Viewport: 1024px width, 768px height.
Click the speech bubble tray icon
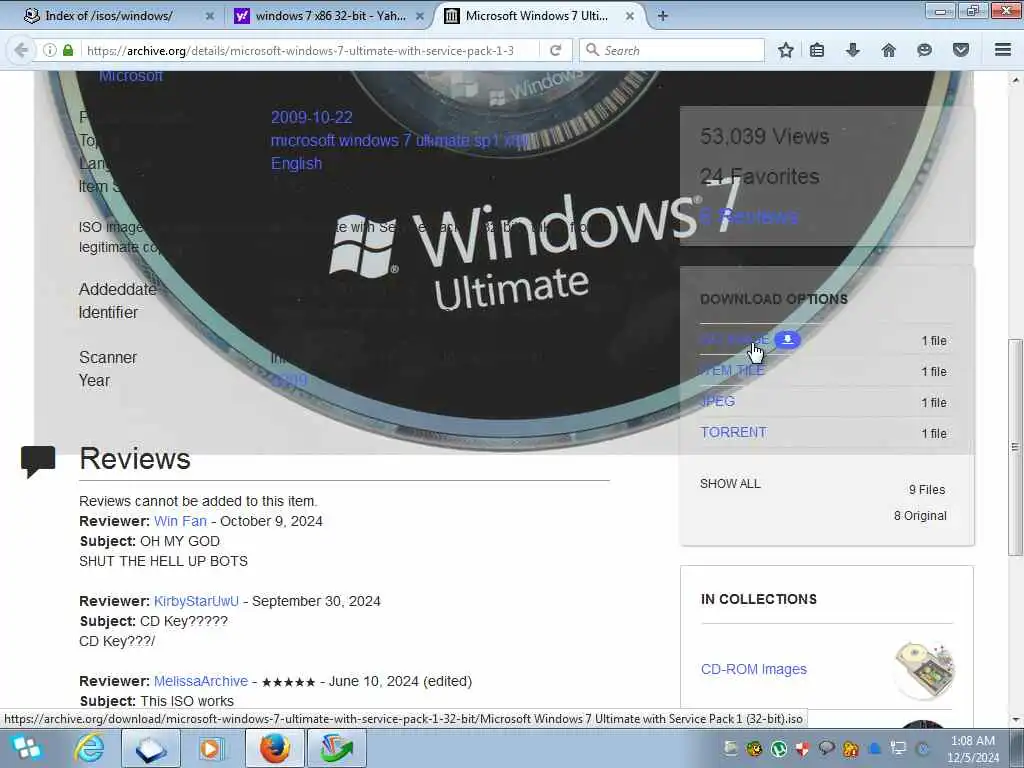[827, 748]
